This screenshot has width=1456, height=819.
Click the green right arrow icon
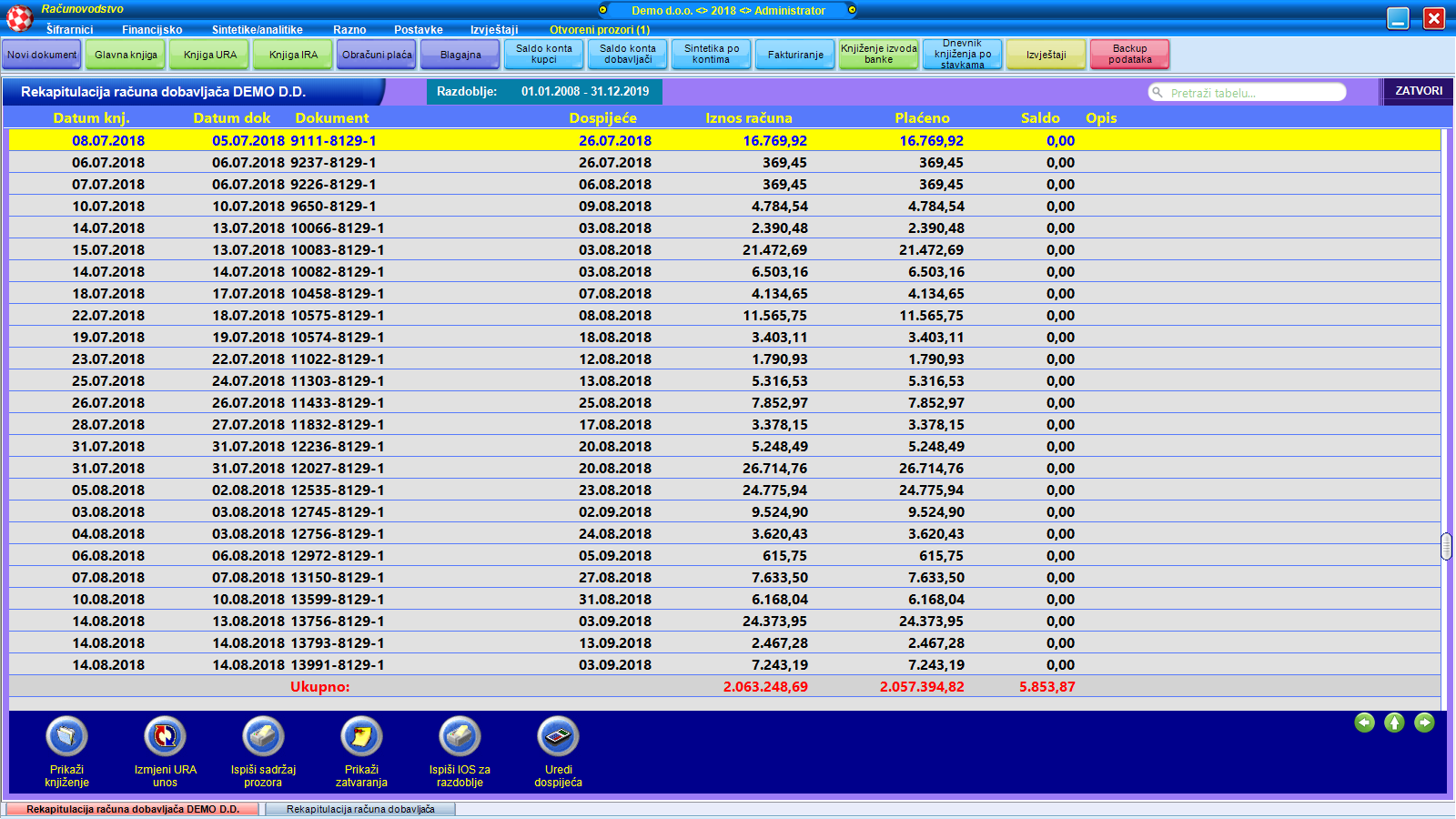pos(1424,723)
